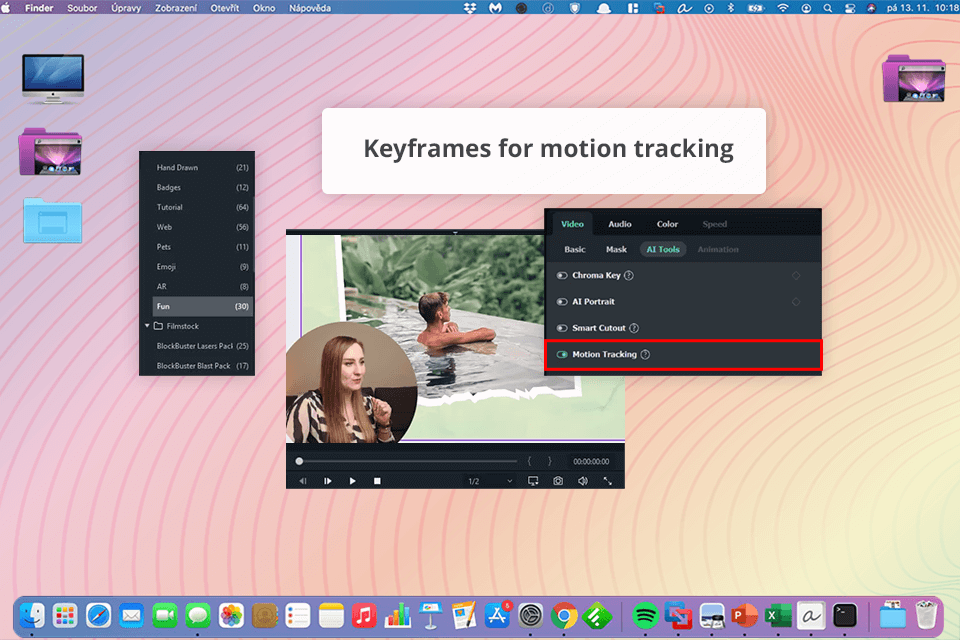960x640 pixels.
Task: Select the AR category
Action: pyautogui.click(x=203, y=287)
